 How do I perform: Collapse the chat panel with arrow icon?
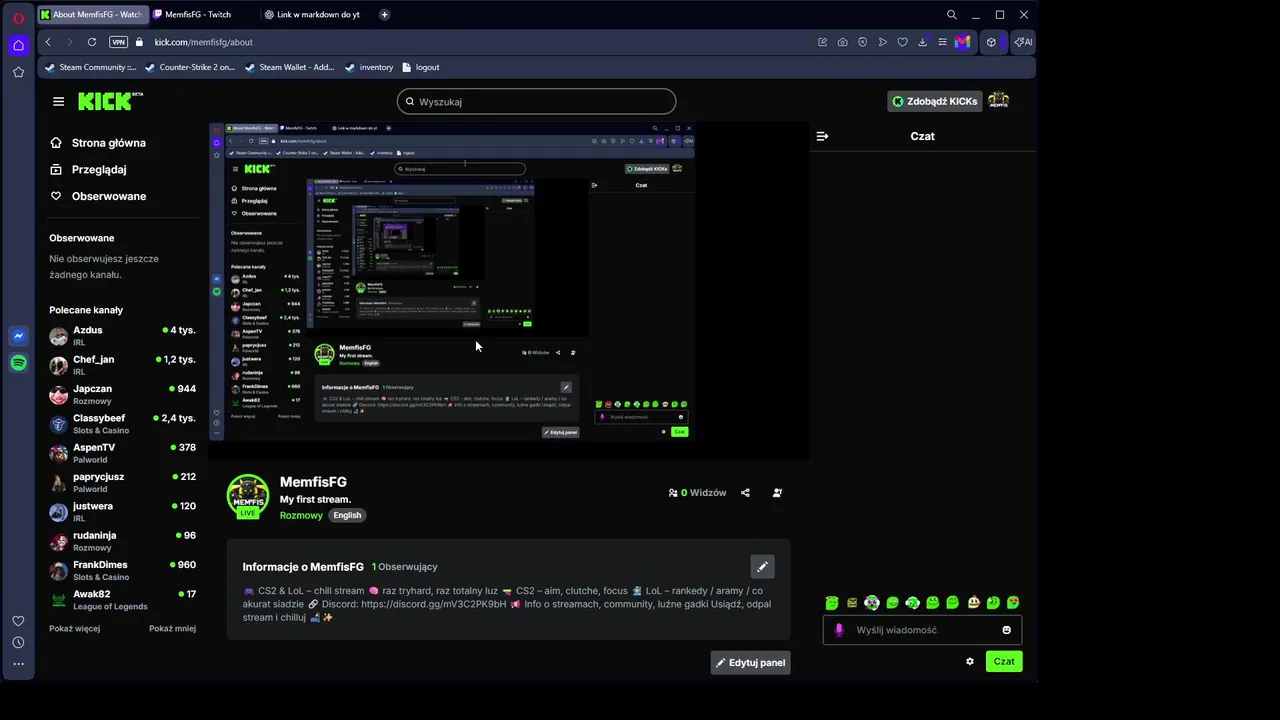coord(822,136)
